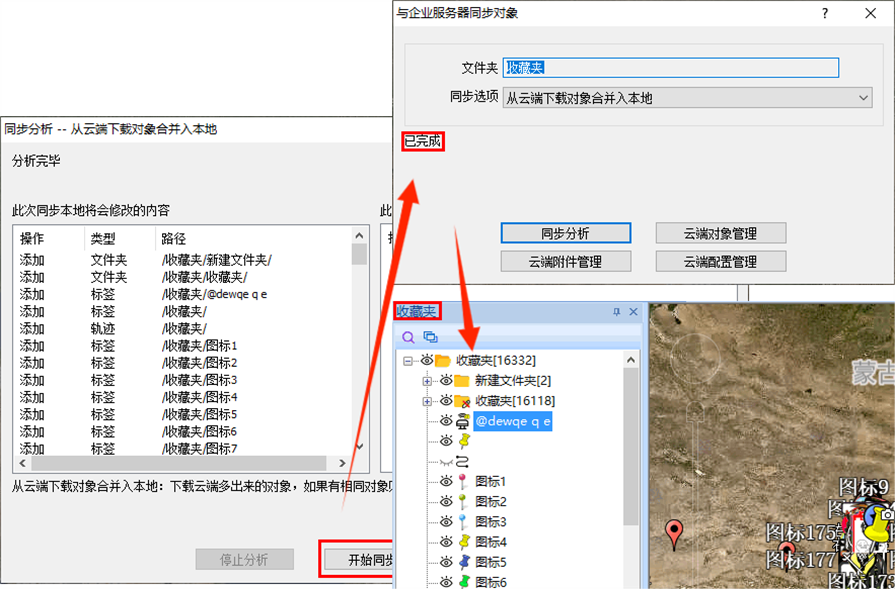Click the search magnifier icon in 收藏夹 panel
Image resolution: width=895 pixels, height=589 pixels.
409,337
